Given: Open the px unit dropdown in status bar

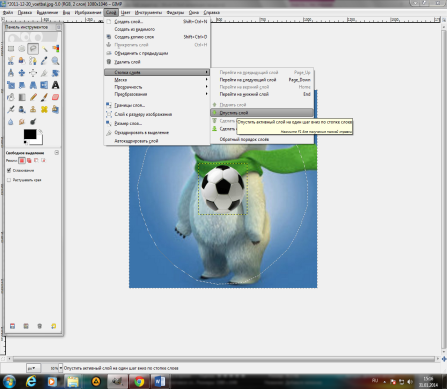Looking at the screenshot, I should pos(33,368).
